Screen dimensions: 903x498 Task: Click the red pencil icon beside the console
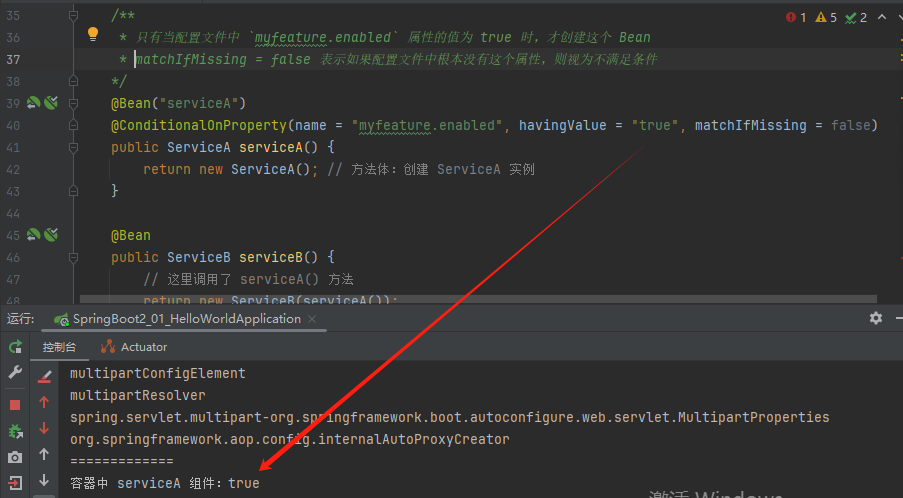(x=44, y=376)
